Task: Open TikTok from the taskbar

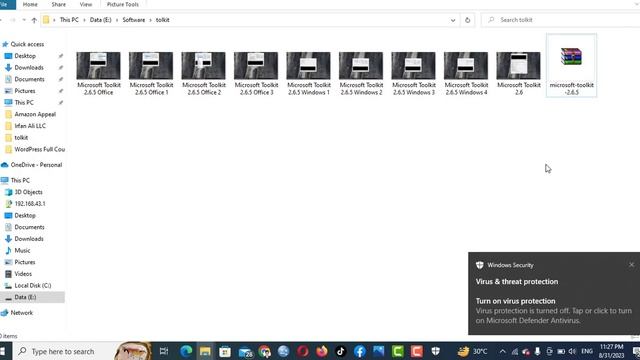Action: tap(341, 351)
